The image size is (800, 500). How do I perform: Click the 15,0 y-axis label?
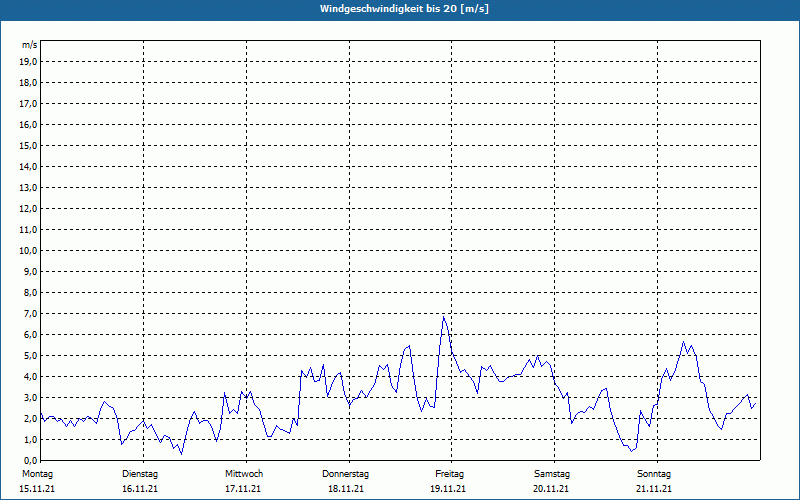29,145
